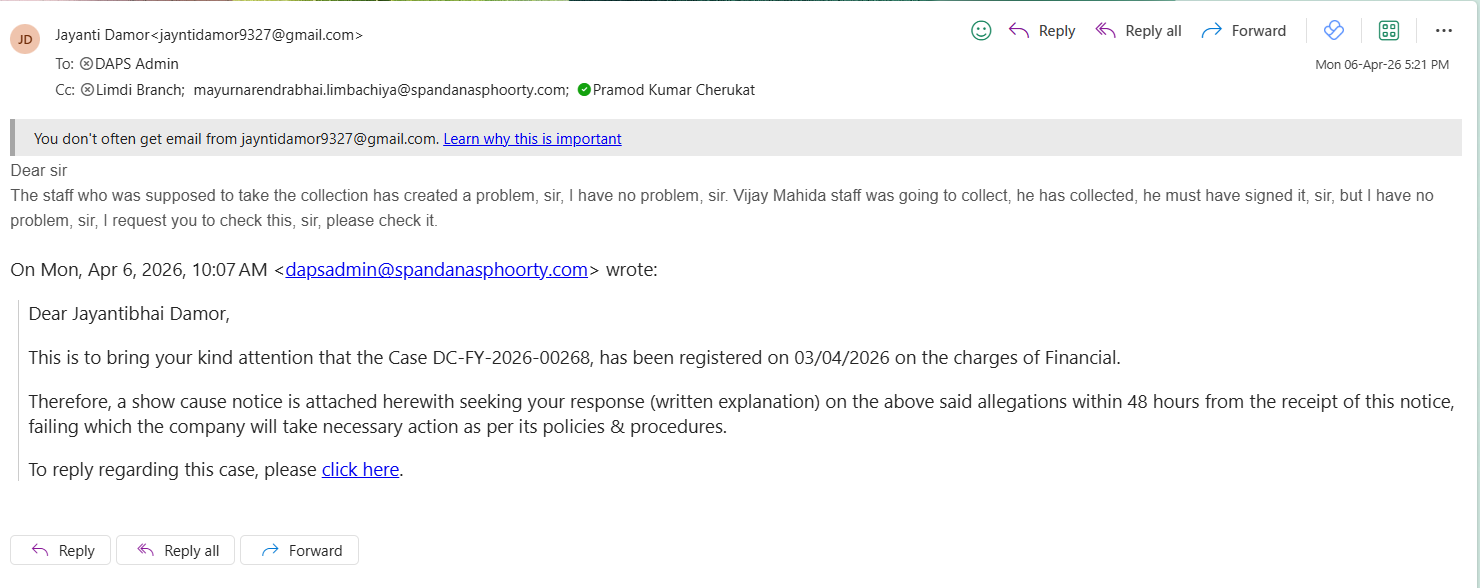
Task: Click the Forward arrow icon in the header
Action: tap(1211, 31)
